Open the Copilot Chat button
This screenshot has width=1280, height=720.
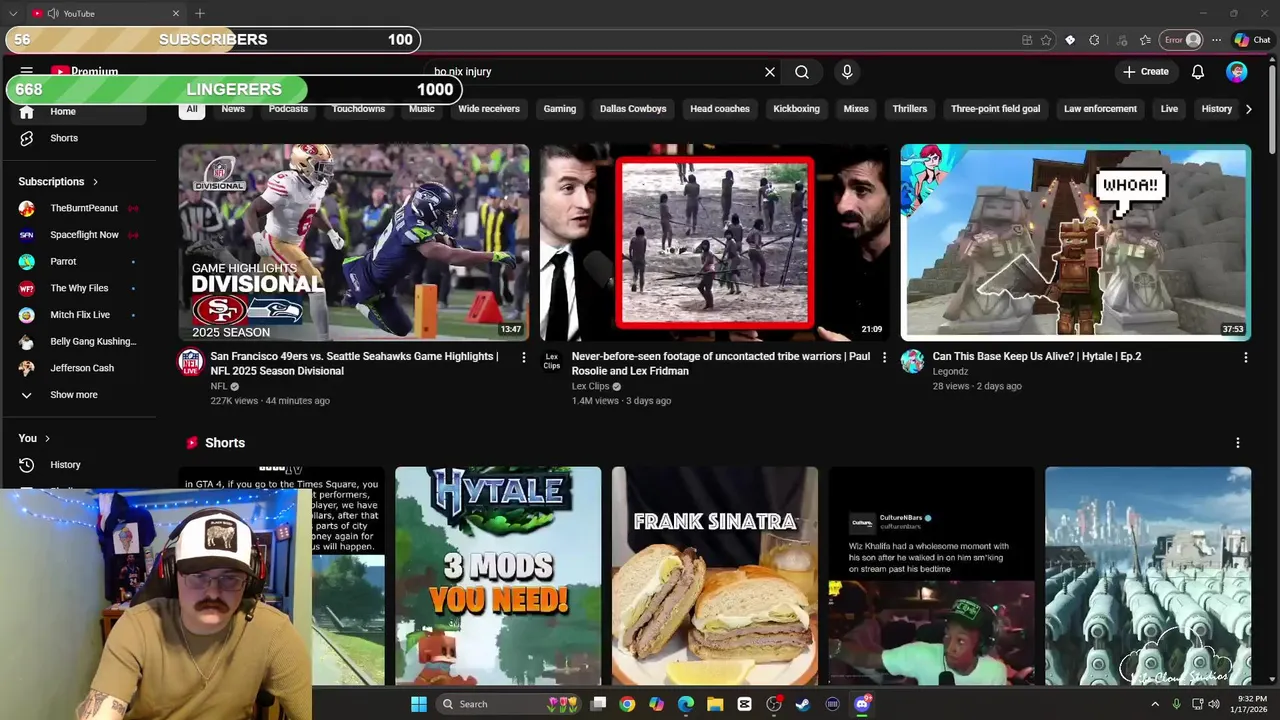[1252, 40]
